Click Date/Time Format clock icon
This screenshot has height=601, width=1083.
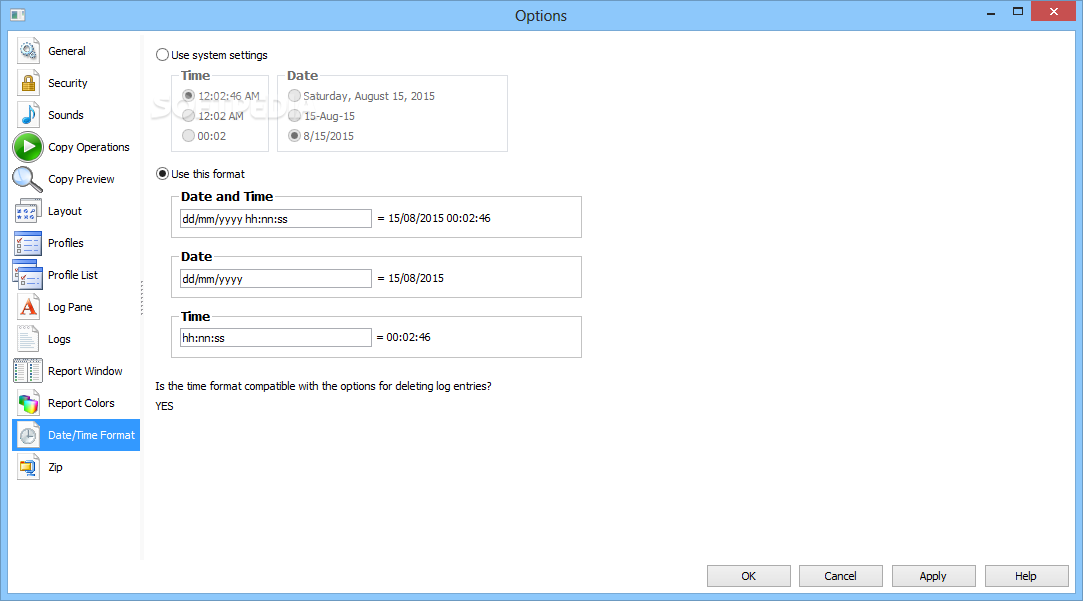pos(28,435)
